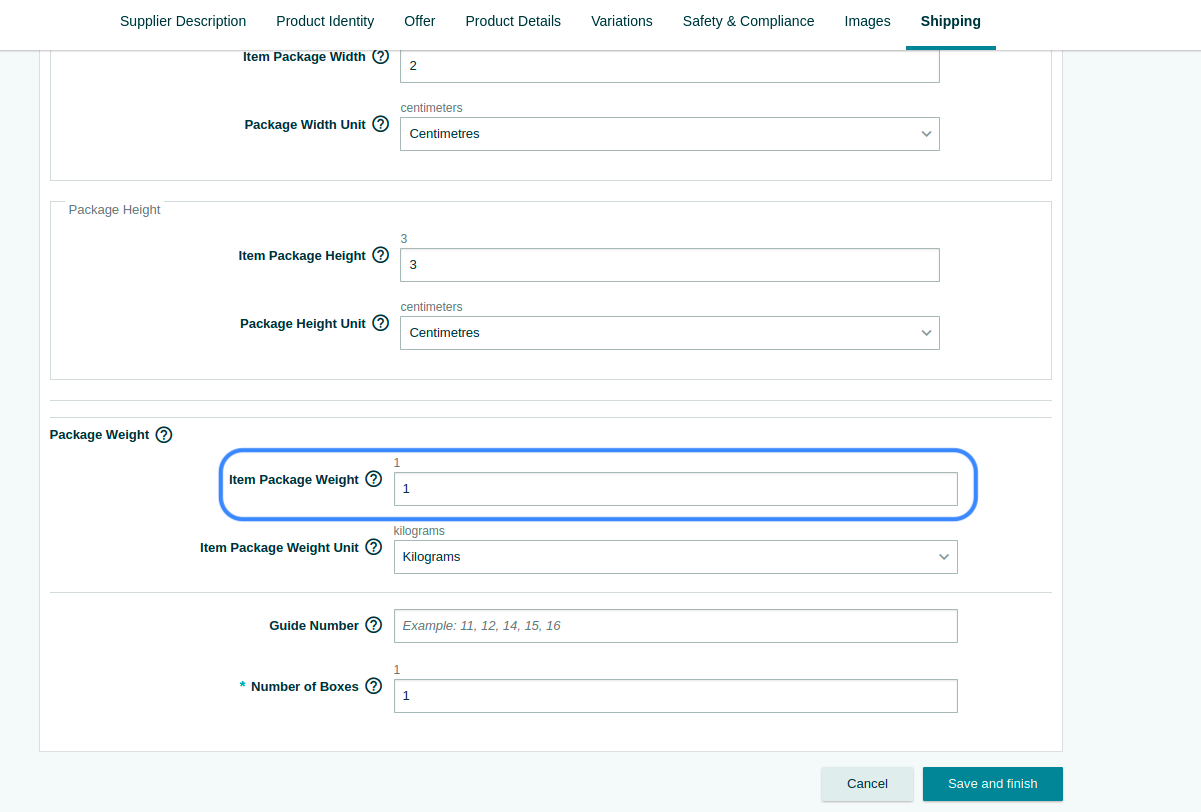Click the 'Package Height Unit' label text

(303, 324)
